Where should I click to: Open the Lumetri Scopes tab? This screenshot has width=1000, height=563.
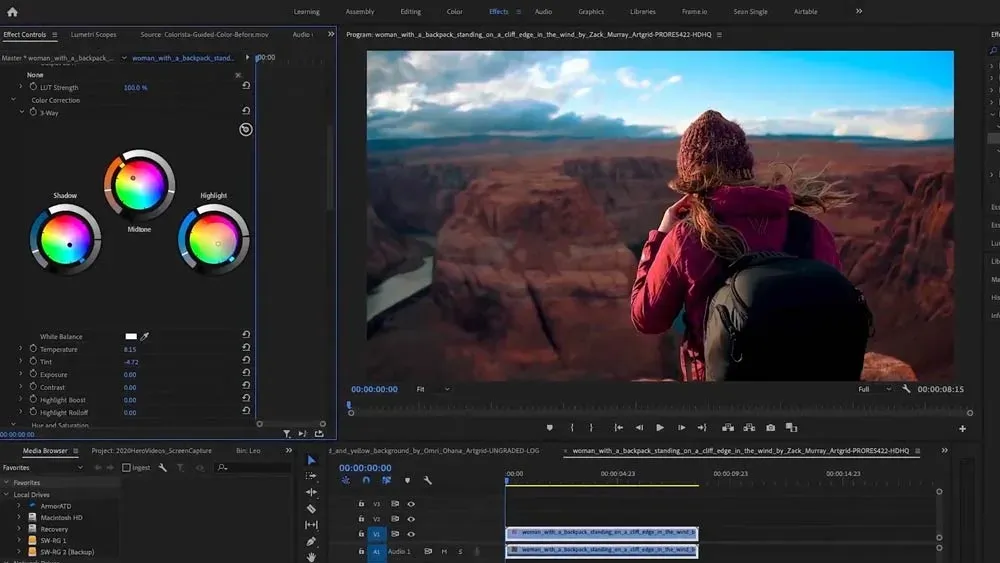coord(93,34)
